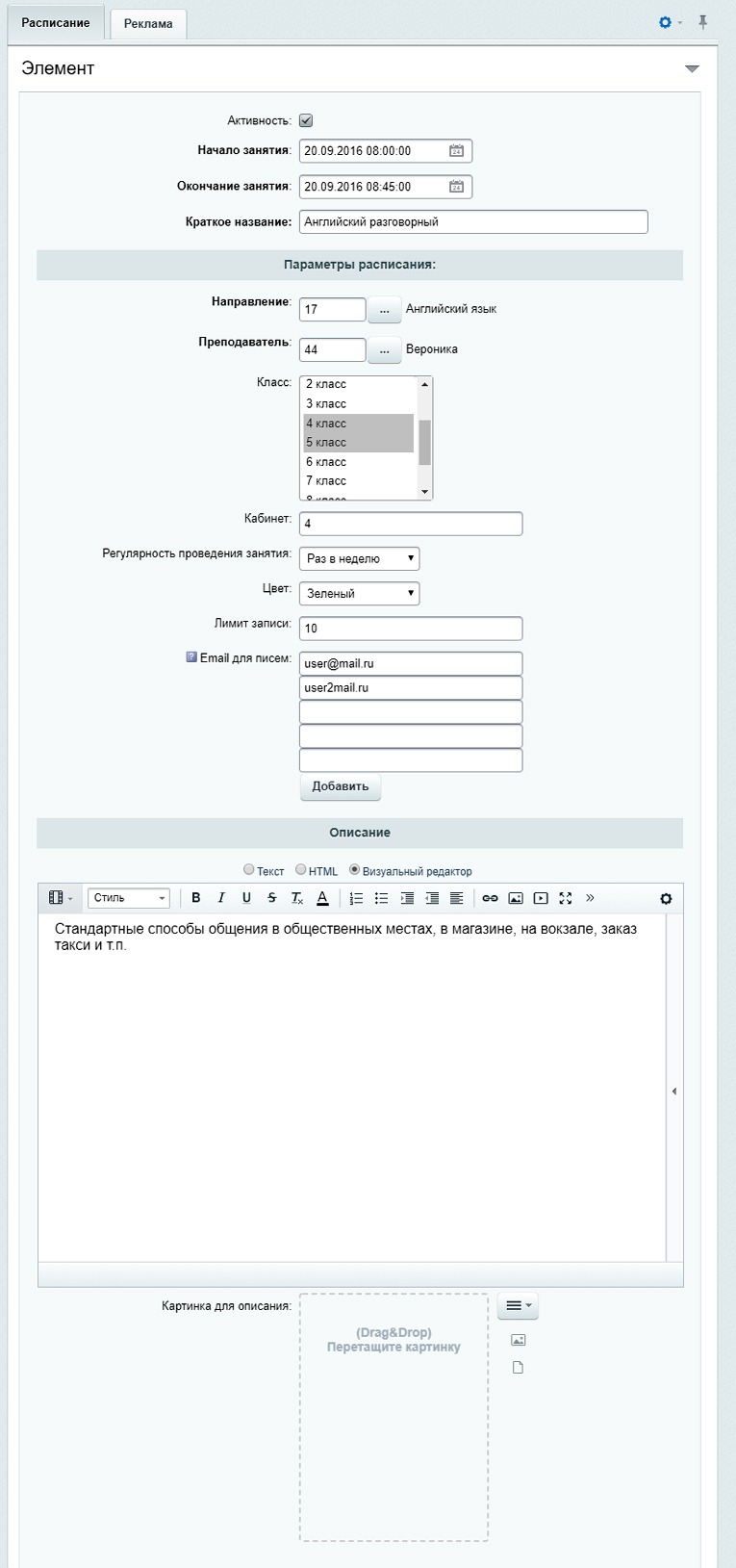Open Регулярность проведения занятия dropdown
The width and height of the screenshot is (736, 1568).
[x=360, y=558]
